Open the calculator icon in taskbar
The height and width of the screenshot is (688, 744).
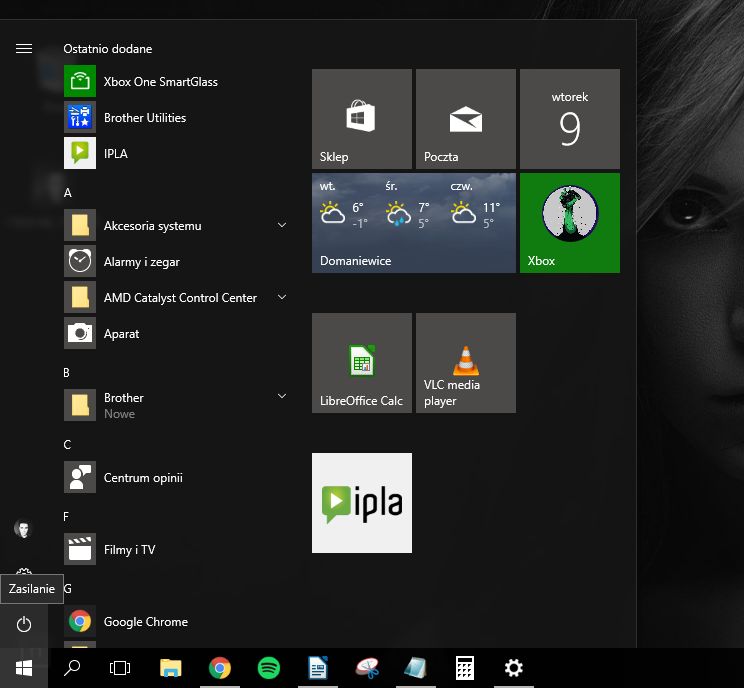464,669
